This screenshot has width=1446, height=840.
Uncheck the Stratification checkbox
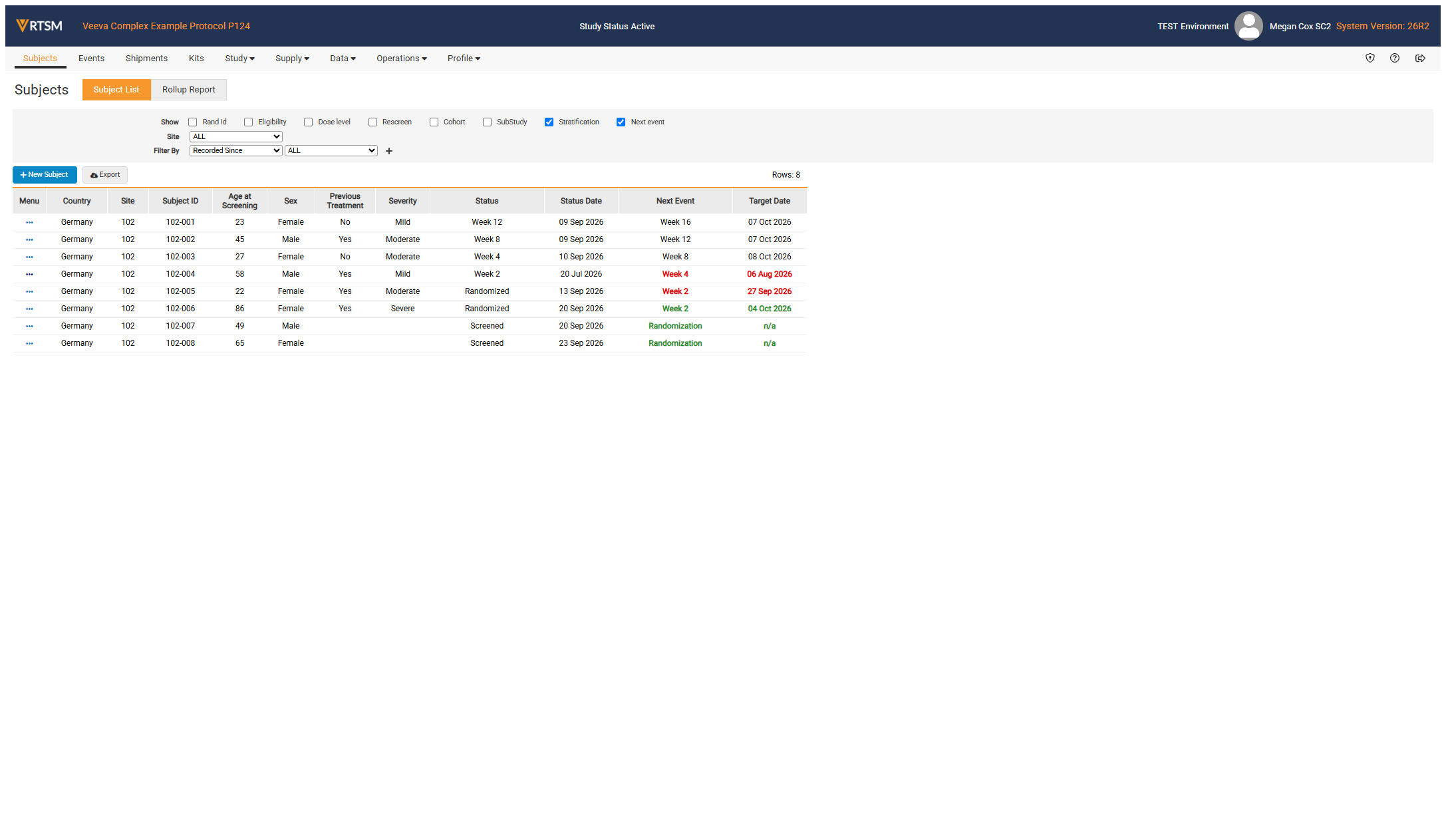[x=549, y=122]
